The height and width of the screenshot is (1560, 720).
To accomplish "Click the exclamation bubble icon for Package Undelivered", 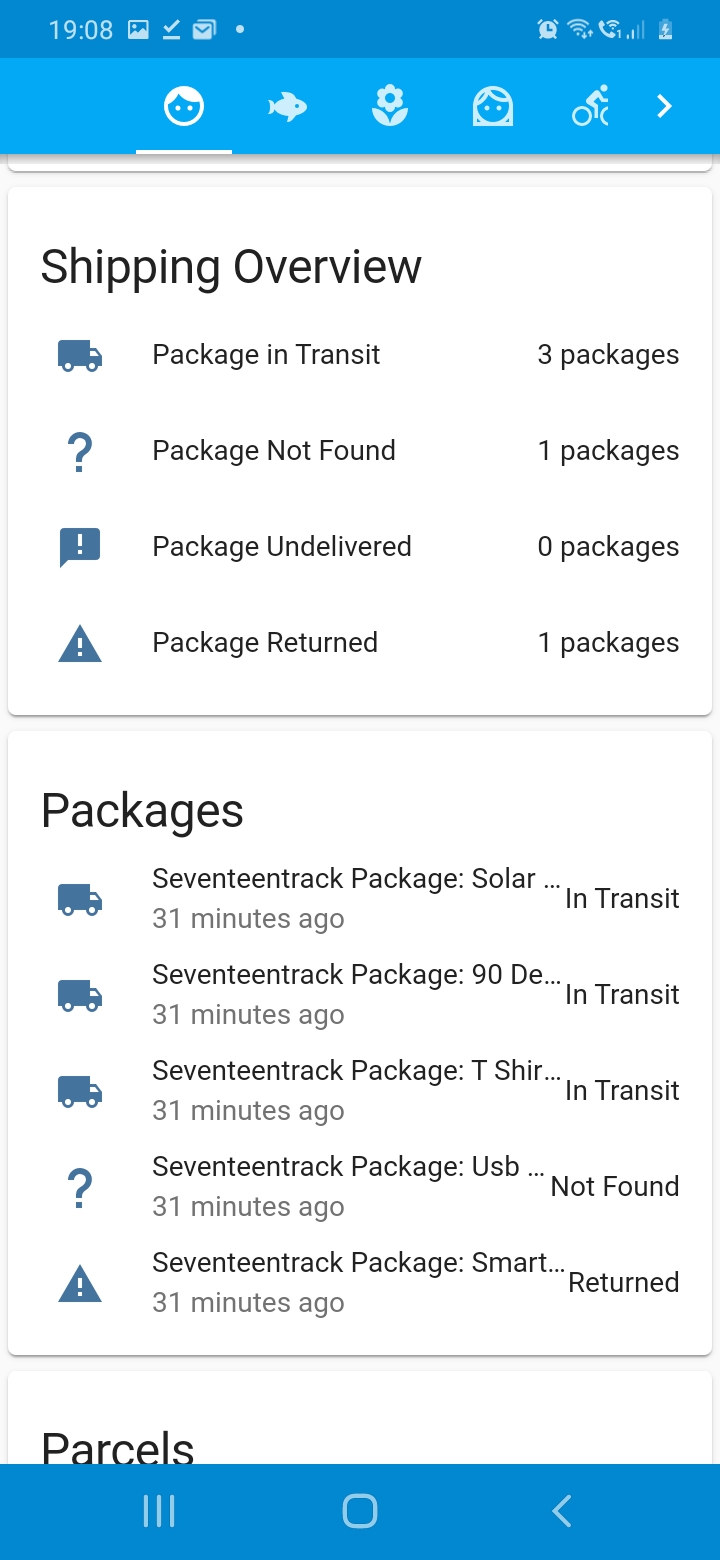I will click(x=79, y=547).
